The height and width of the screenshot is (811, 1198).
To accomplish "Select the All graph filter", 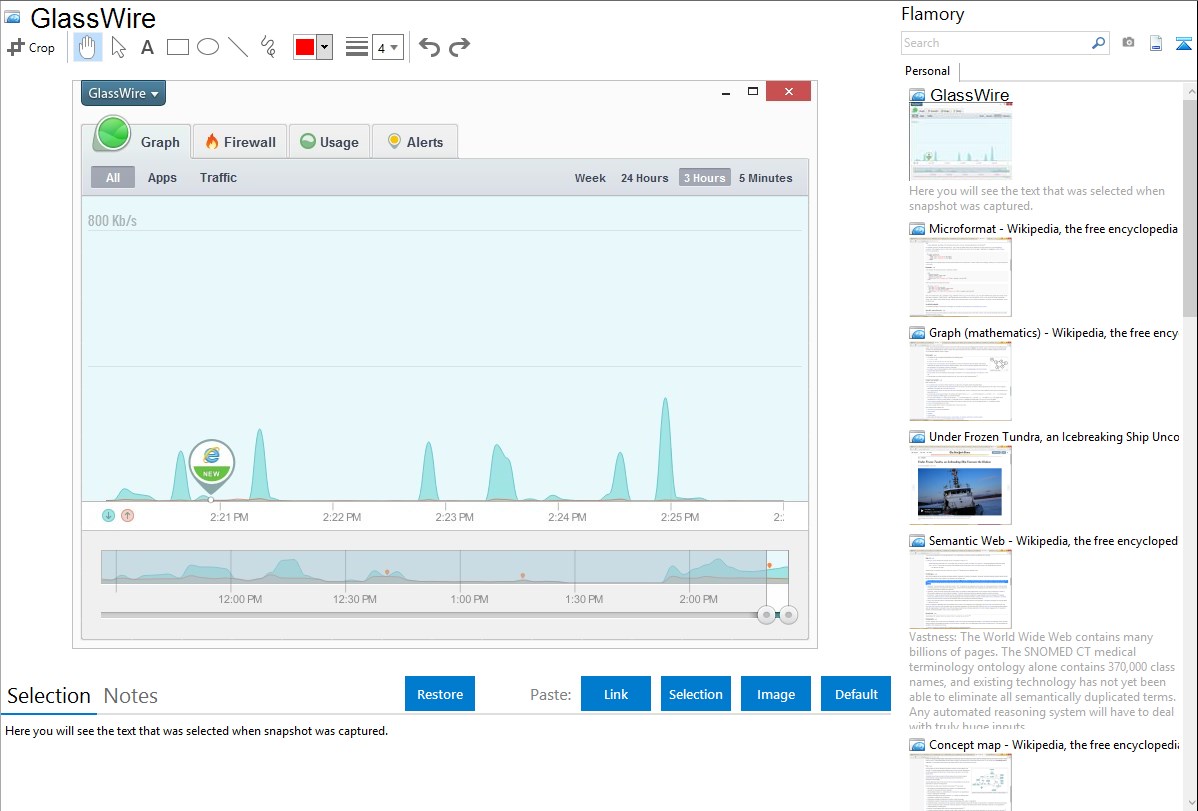I will pos(113,177).
